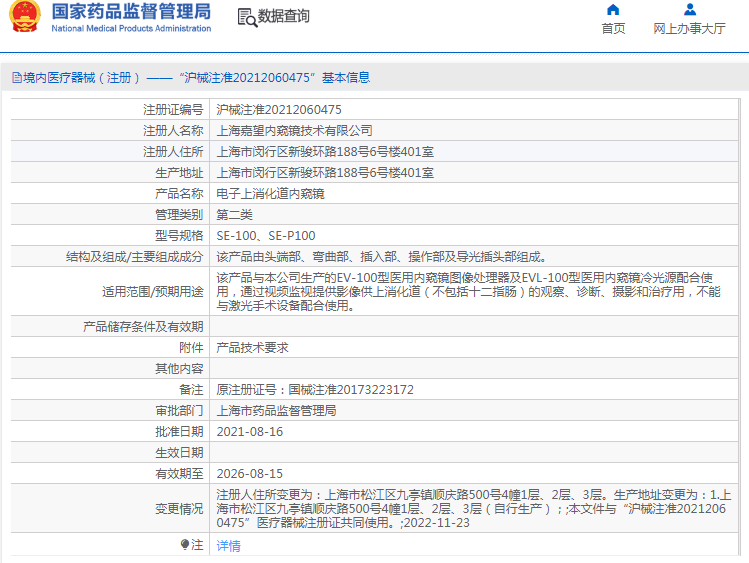
Task: Click registration number 沪械注准20212060475 in the table
Action: coord(279,110)
